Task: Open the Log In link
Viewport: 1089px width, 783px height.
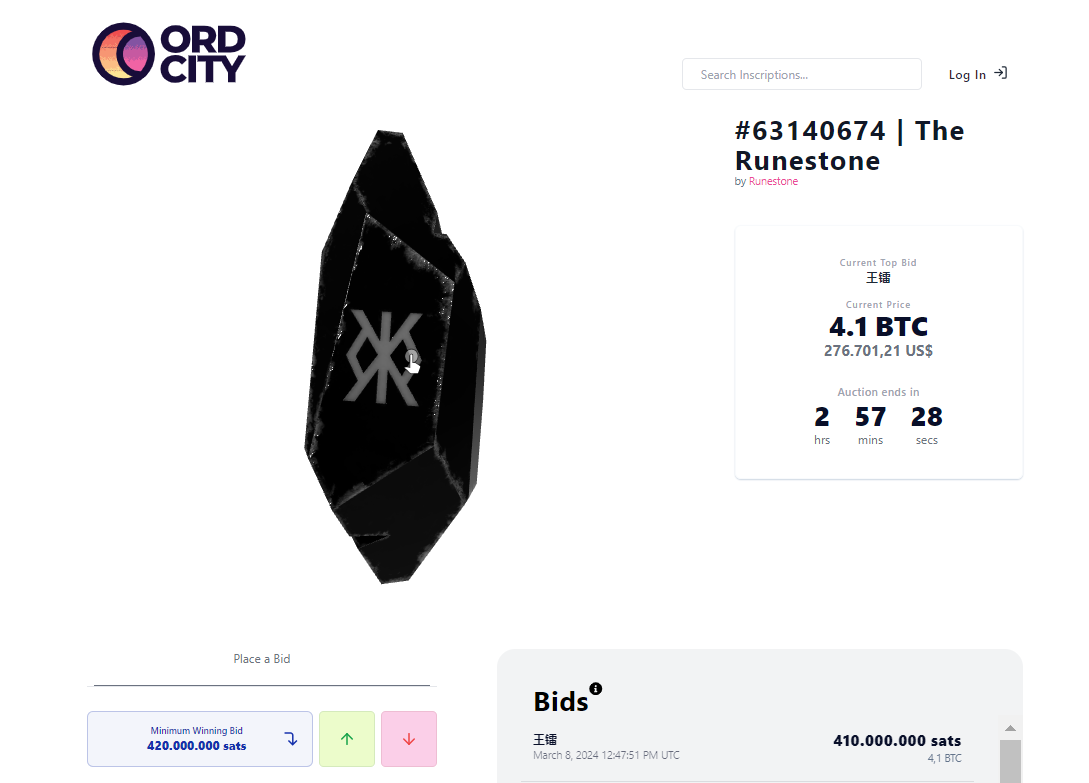Action: pyautogui.click(x=967, y=75)
